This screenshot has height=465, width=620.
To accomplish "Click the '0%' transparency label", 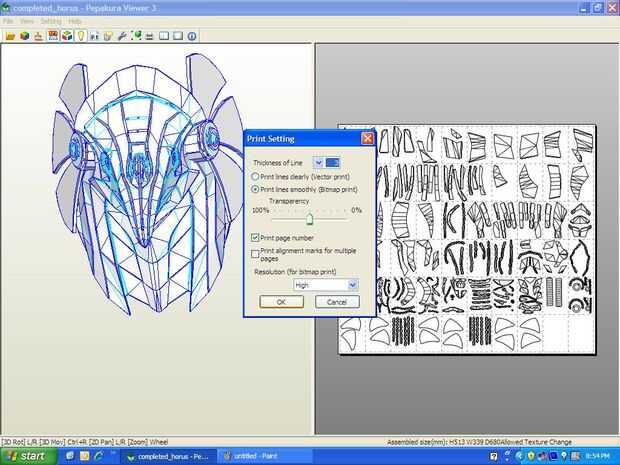I will (356, 210).
